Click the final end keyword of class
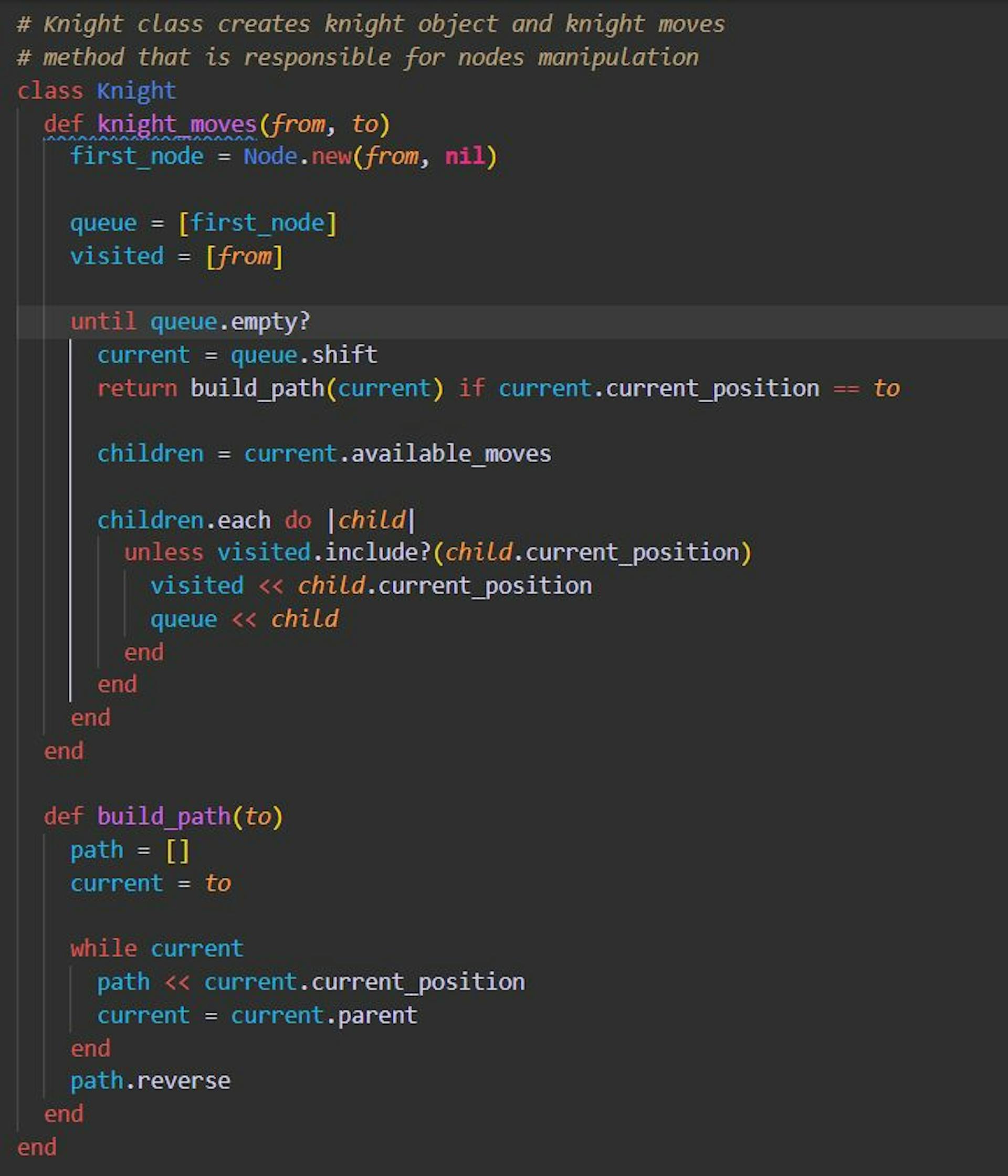Screen dimensions: 1008x1176 click(37, 1147)
